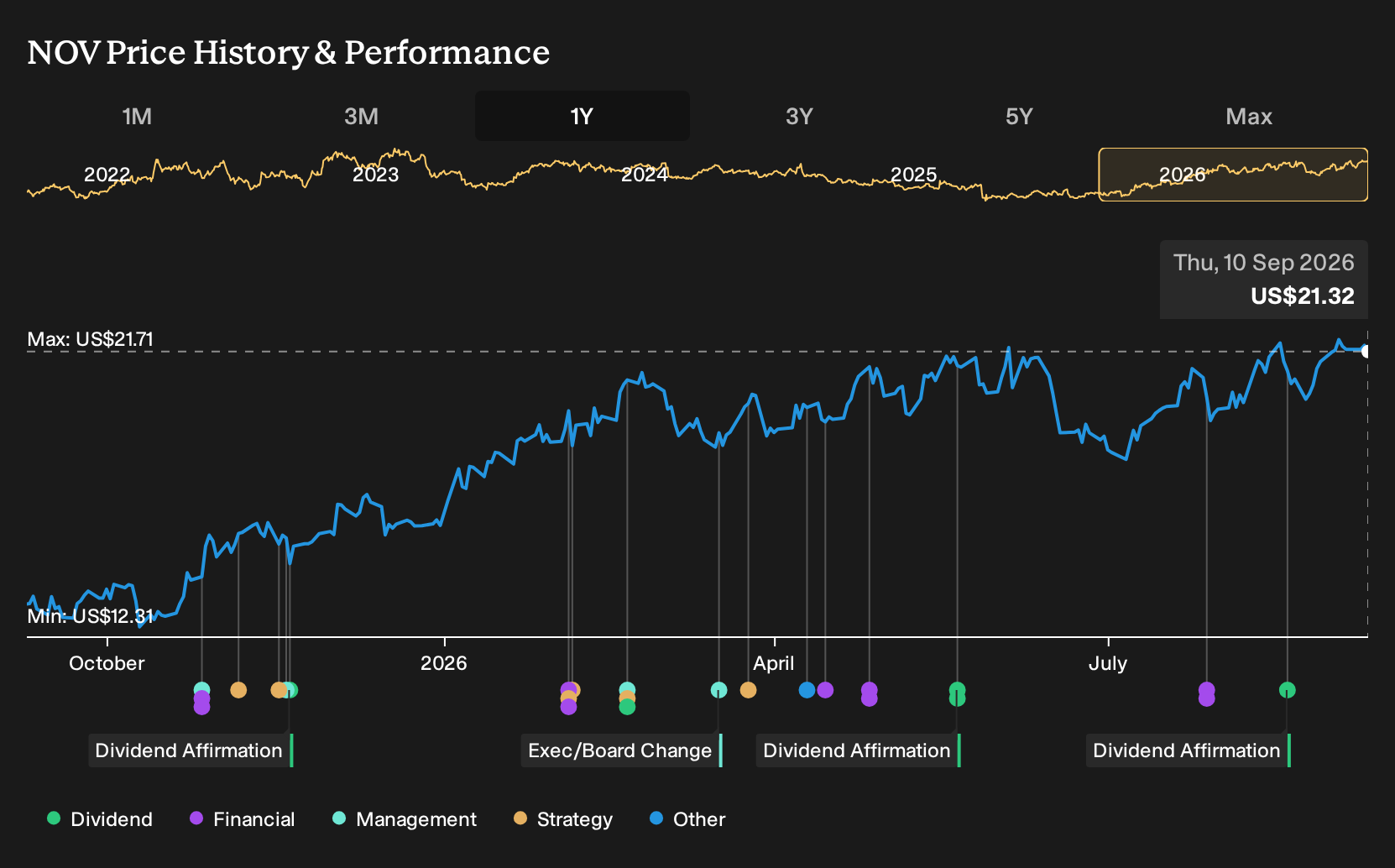
Task: Click the 'Max: US$21.71' label
Action: pyautogui.click(x=90, y=339)
